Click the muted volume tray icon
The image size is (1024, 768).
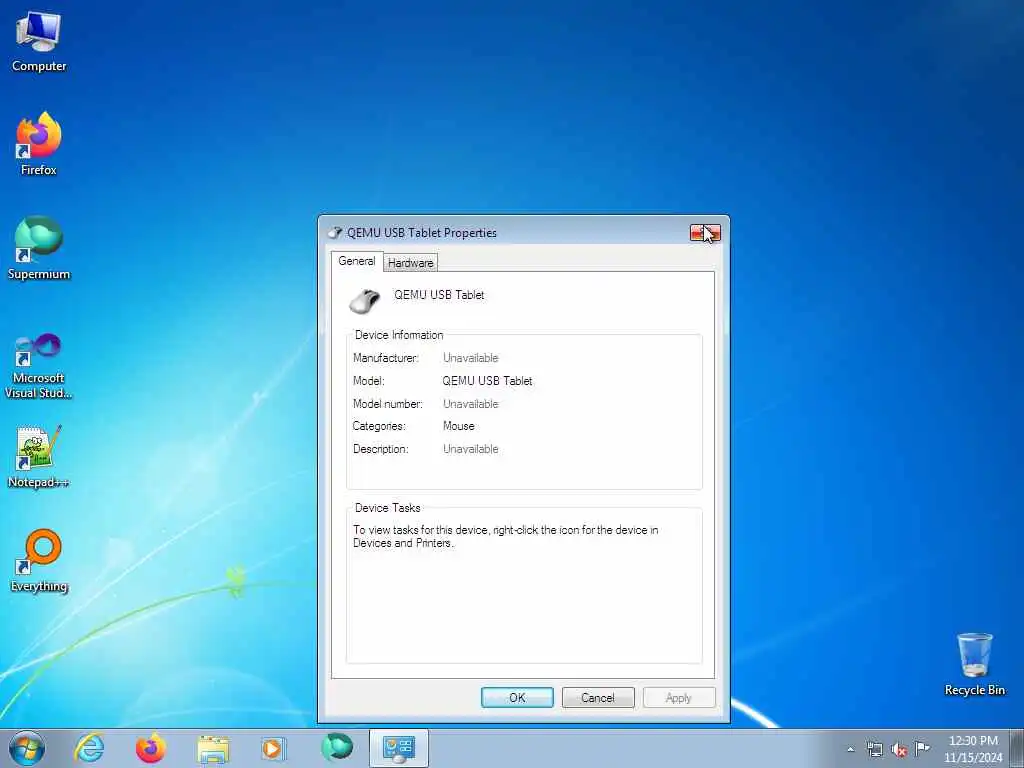[899, 749]
